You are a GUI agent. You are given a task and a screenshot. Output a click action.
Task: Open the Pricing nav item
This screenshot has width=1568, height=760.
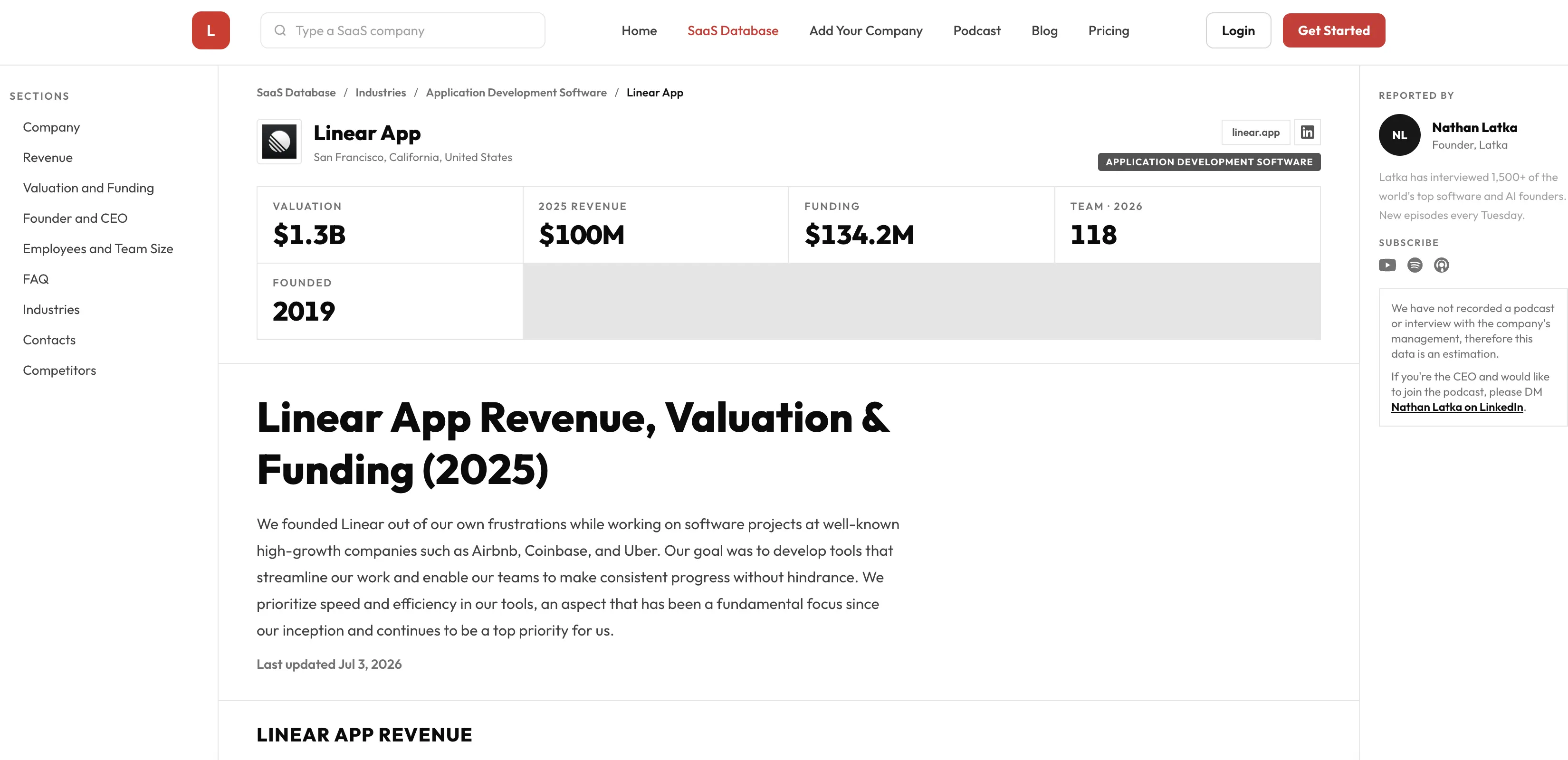[x=1109, y=30]
